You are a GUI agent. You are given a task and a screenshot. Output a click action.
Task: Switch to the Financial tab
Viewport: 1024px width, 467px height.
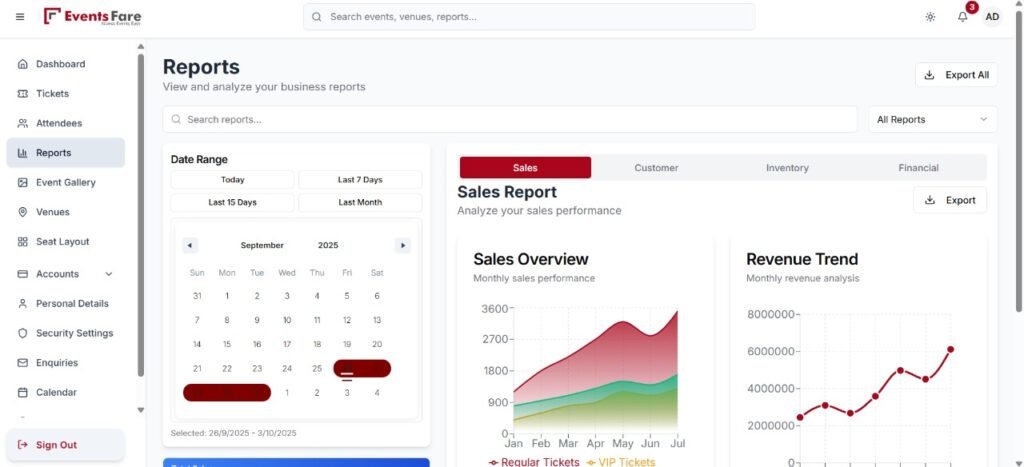918,168
